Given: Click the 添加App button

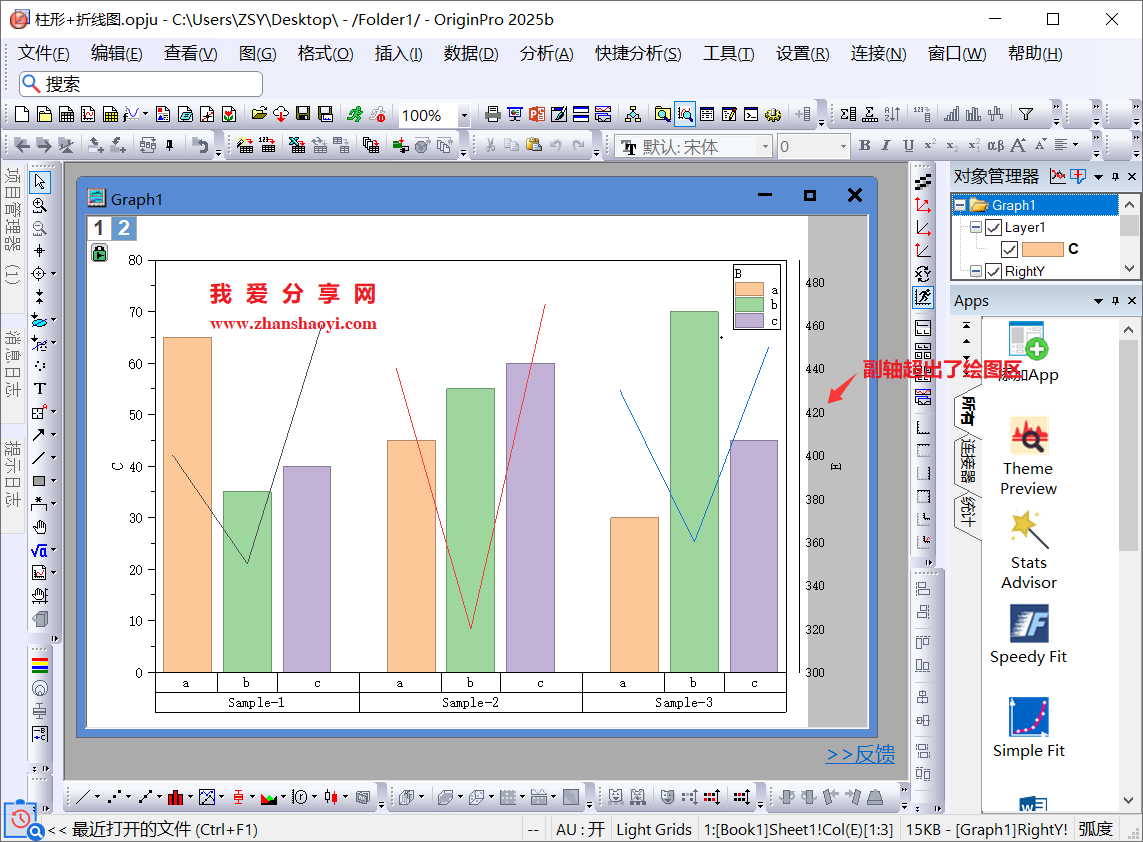Looking at the screenshot, I should [x=1028, y=354].
